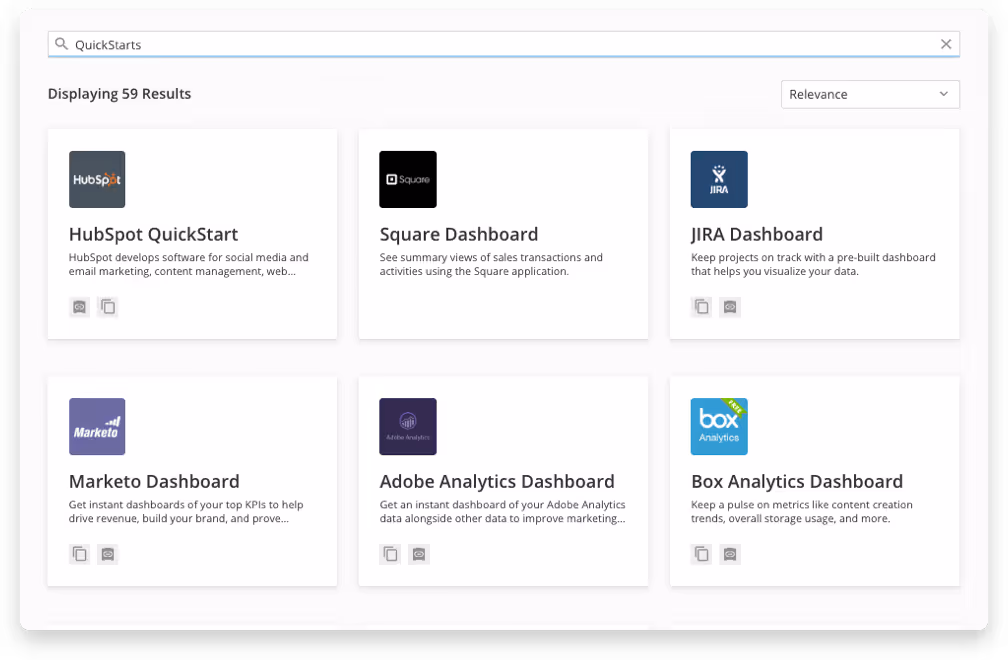Click Marketo card's pages copy icon
Viewport: 1008px width, 660px height.
coord(79,554)
